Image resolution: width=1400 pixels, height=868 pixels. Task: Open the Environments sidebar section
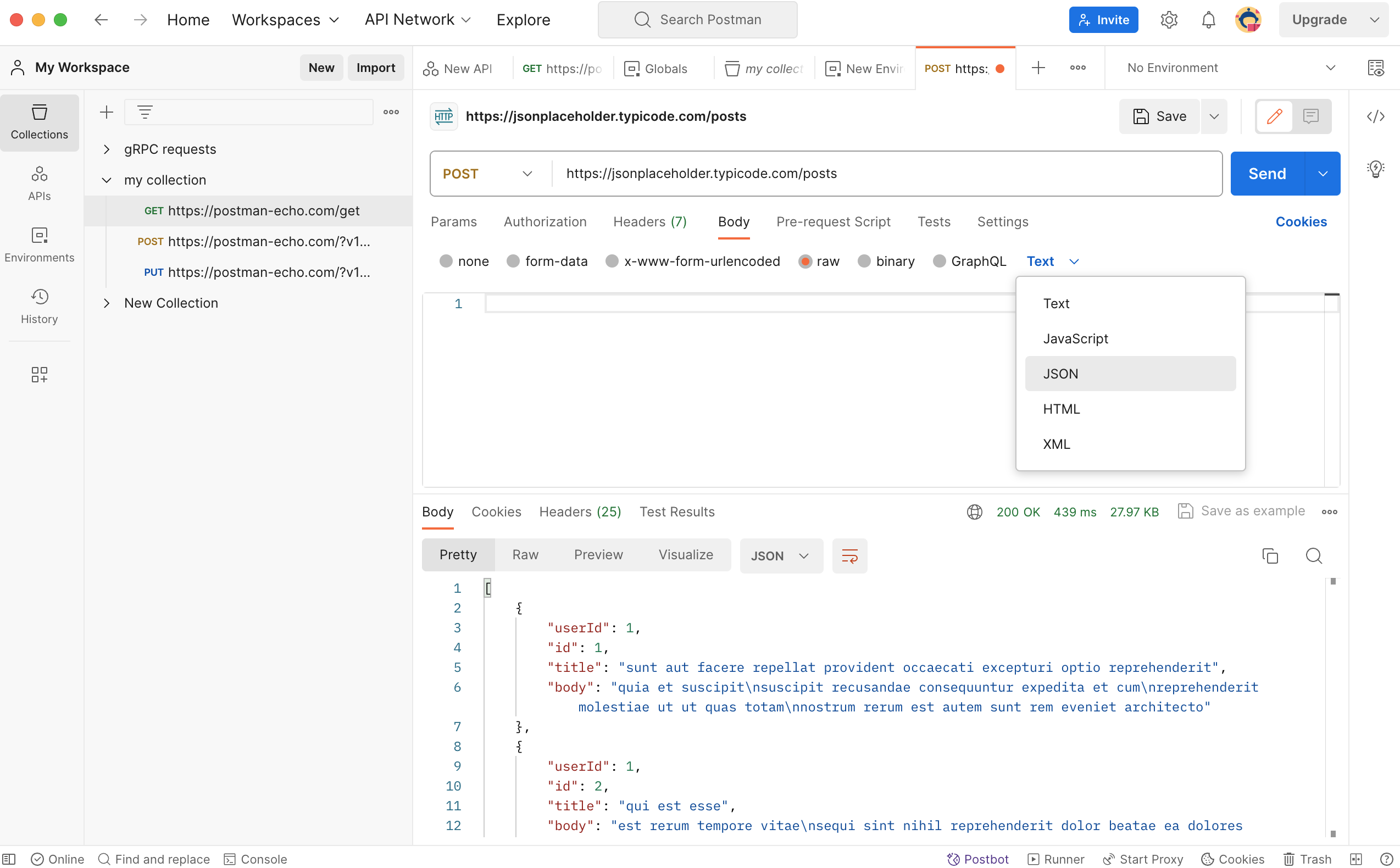40,245
